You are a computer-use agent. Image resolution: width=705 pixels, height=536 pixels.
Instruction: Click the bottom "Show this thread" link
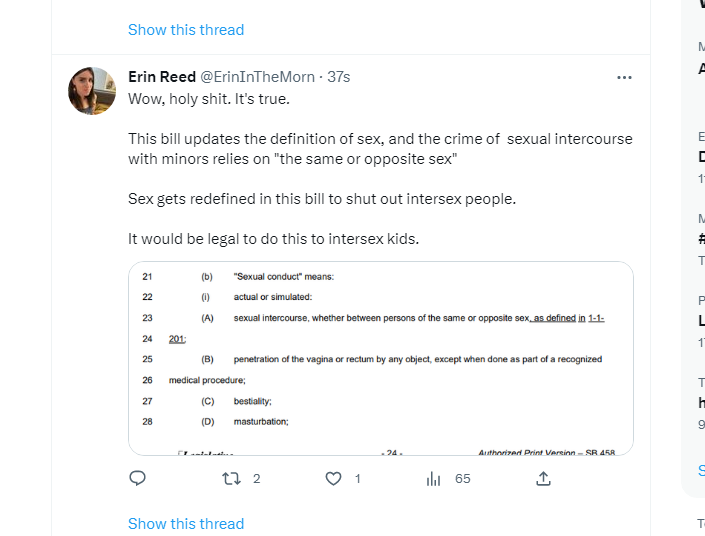pyautogui.click(x=186, y=524)
